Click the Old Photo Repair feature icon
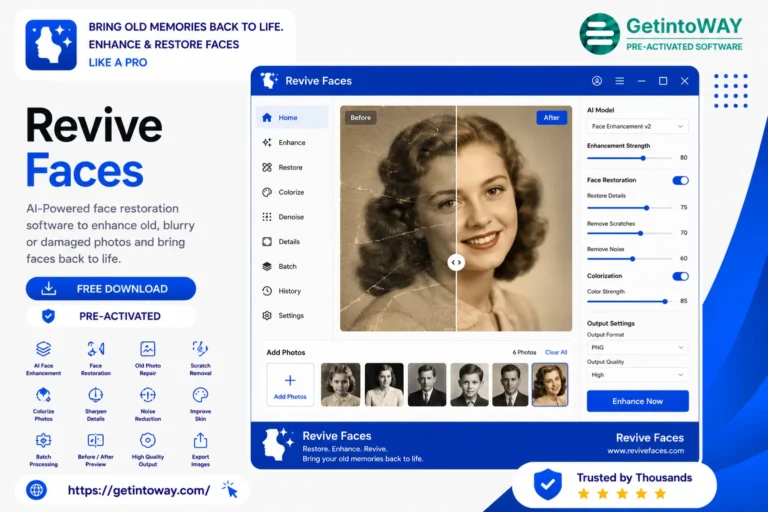 (148, 349)
